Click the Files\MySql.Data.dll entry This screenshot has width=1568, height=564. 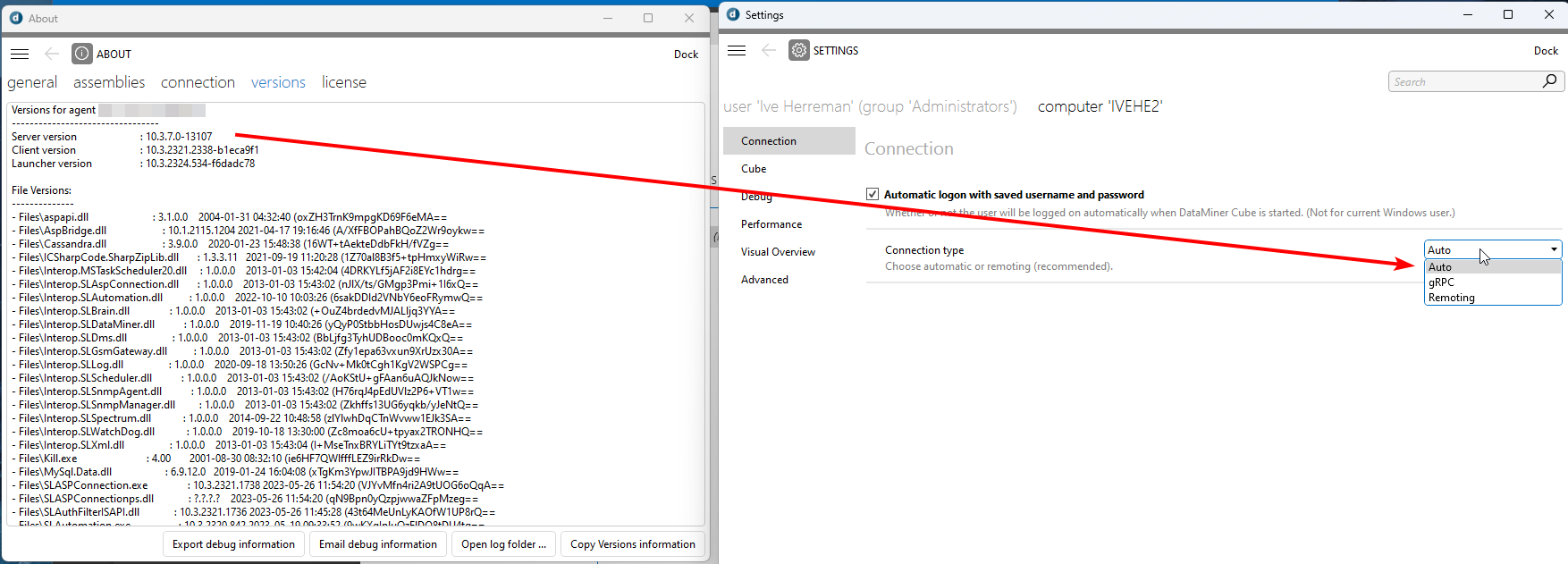pos(235,472)
